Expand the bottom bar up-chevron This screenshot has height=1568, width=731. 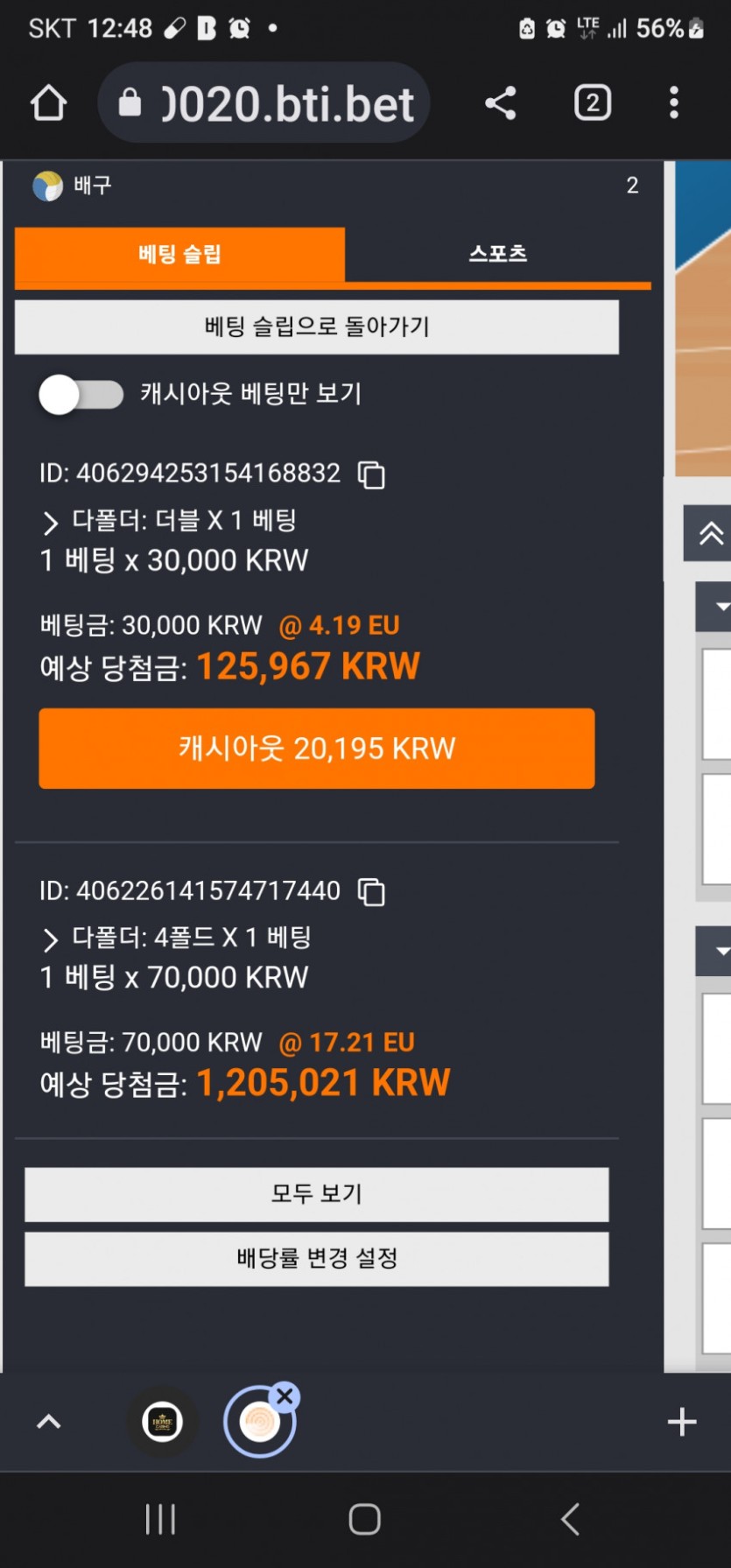click(x=49, y=1421)
